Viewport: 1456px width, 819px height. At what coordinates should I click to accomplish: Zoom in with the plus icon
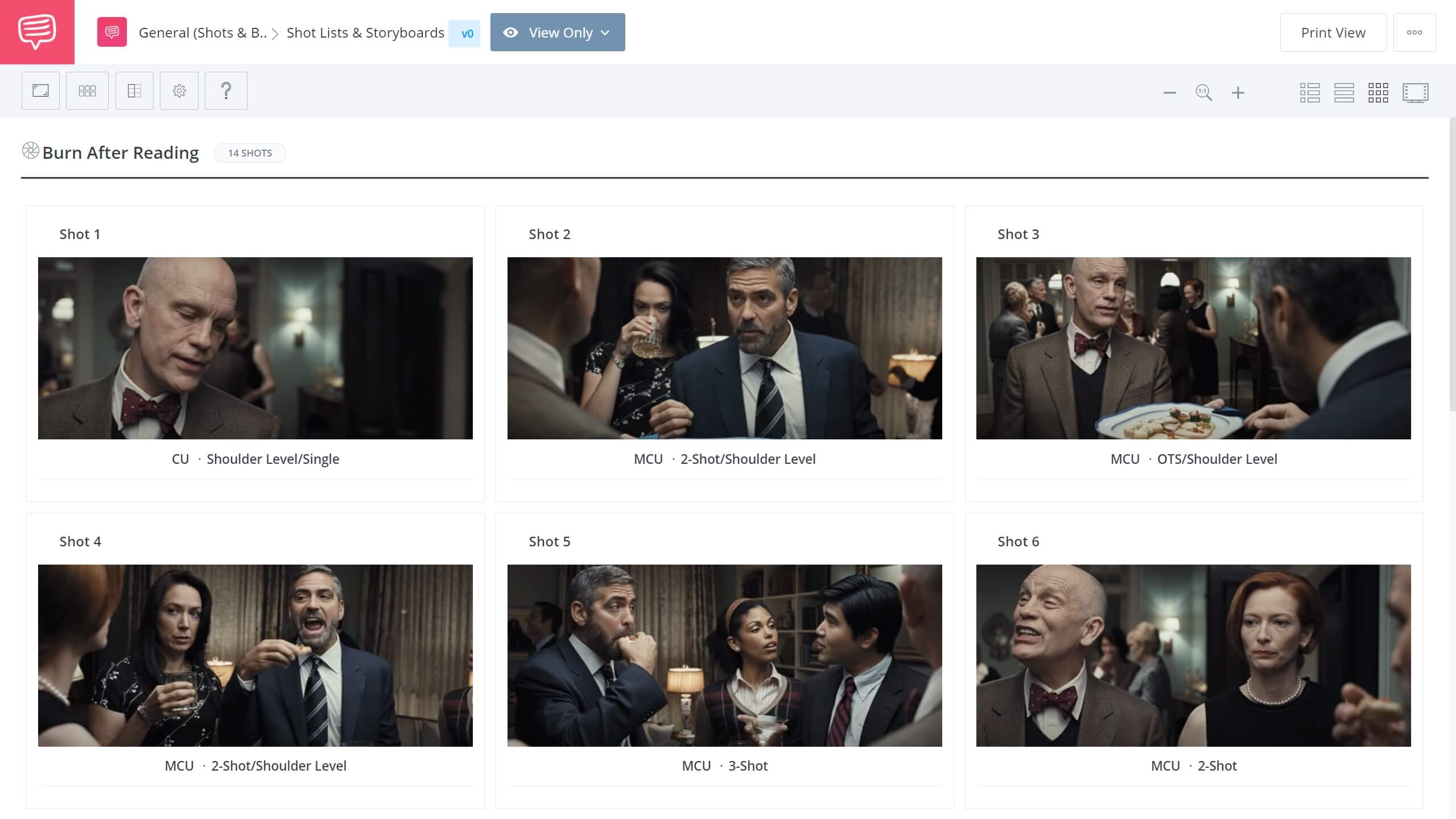point(1238,93)
